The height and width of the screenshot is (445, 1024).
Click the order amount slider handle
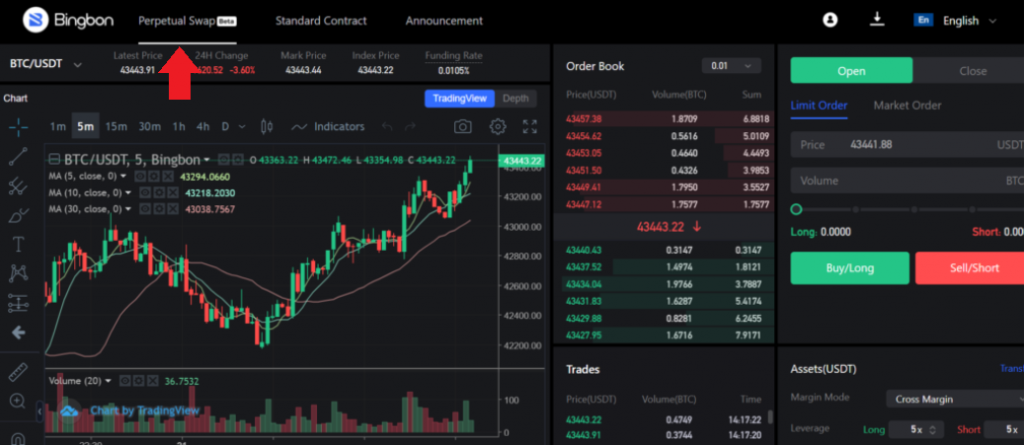(x=796, y=210)
